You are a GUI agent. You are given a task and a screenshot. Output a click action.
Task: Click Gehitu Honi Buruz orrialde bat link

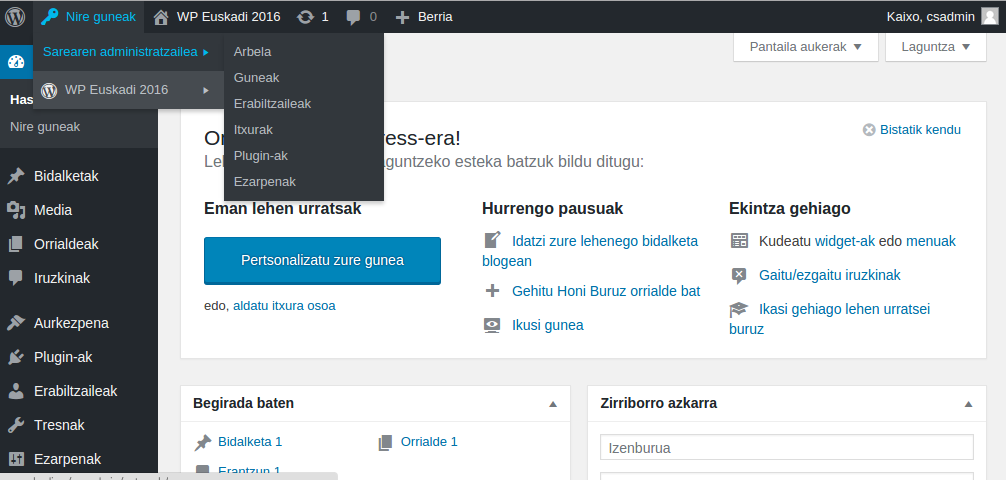pyautogui.click(x=606, y=291)
